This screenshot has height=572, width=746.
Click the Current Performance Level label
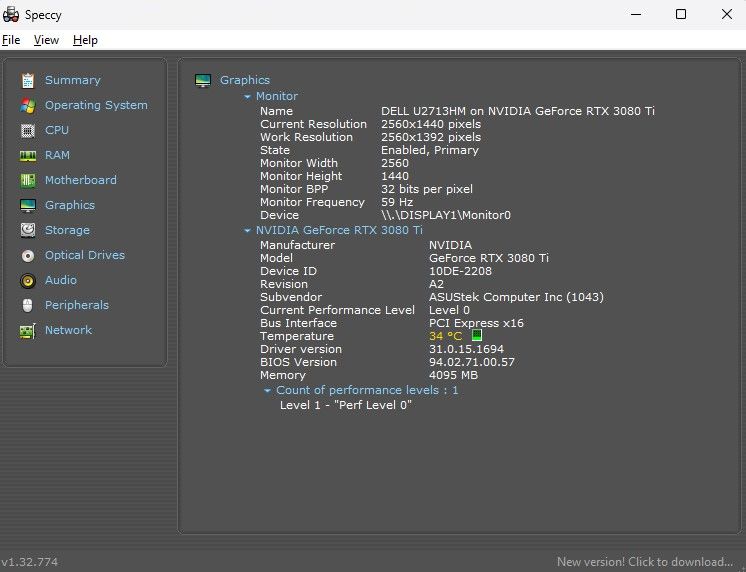(x=337, y=310)
